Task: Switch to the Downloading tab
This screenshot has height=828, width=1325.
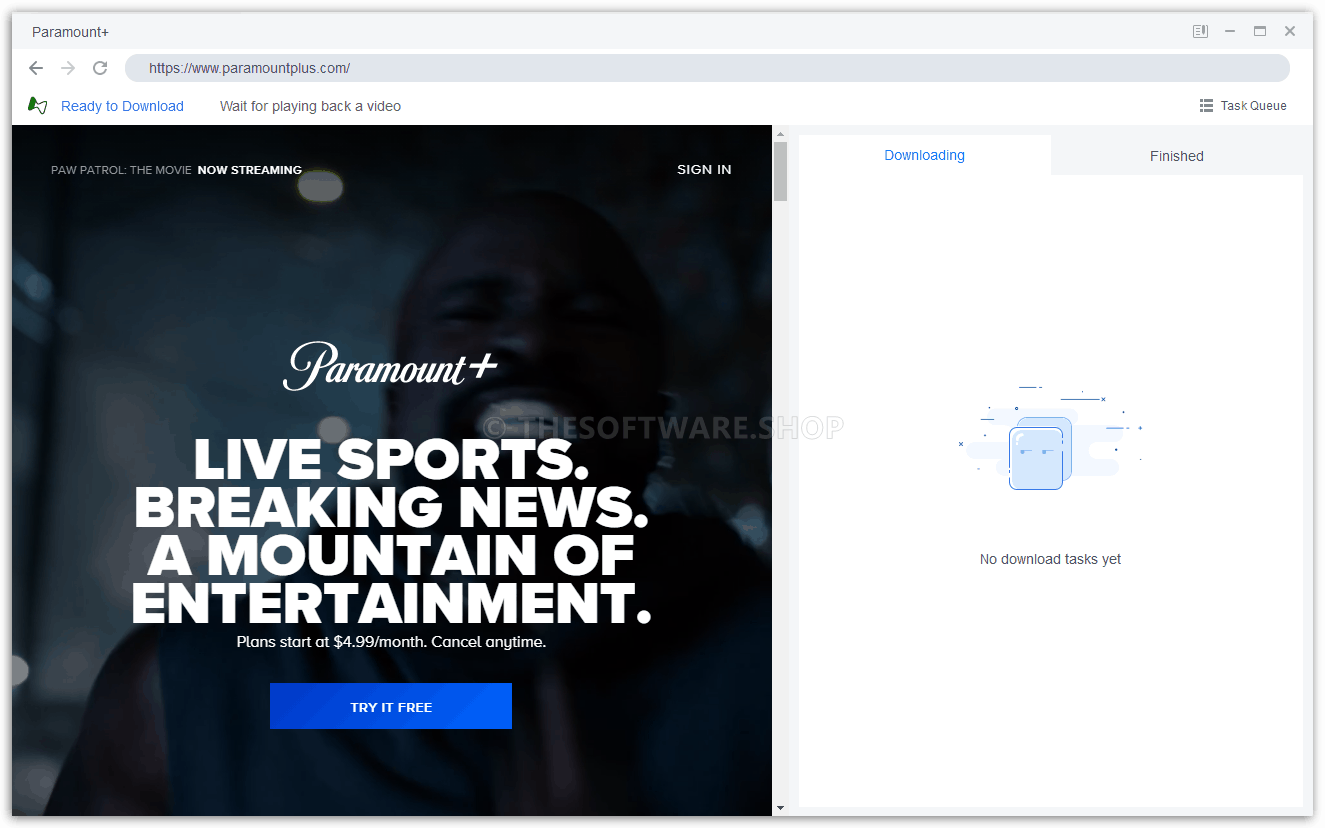Action: 925,155
